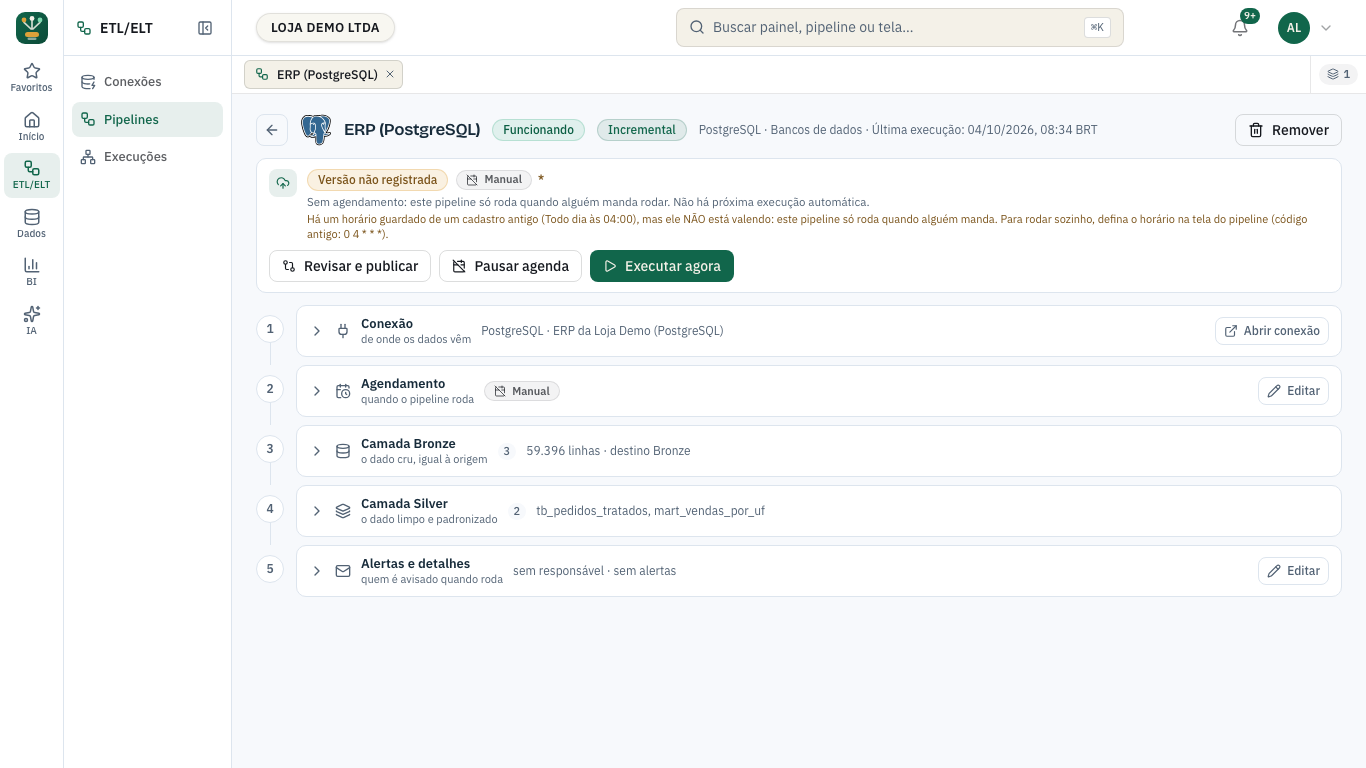Open the notifications bell
1366x768 pixels.
1240,28
